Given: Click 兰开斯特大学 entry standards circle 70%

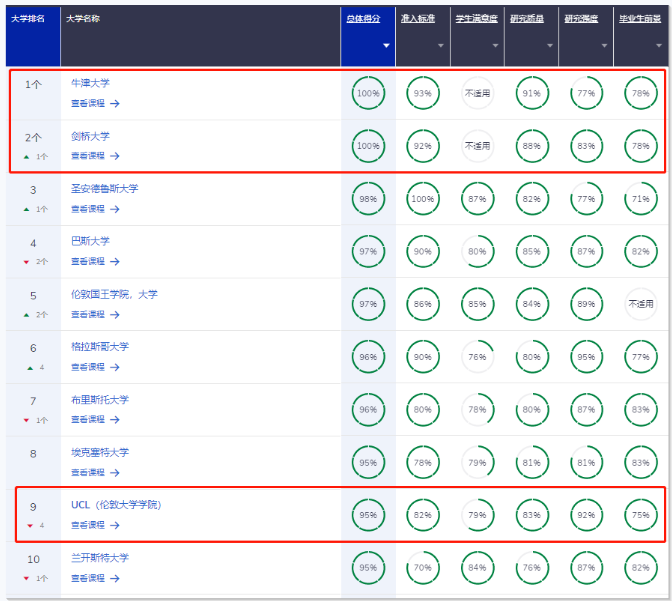Looking at the screenshot, I should click(423, 568).
